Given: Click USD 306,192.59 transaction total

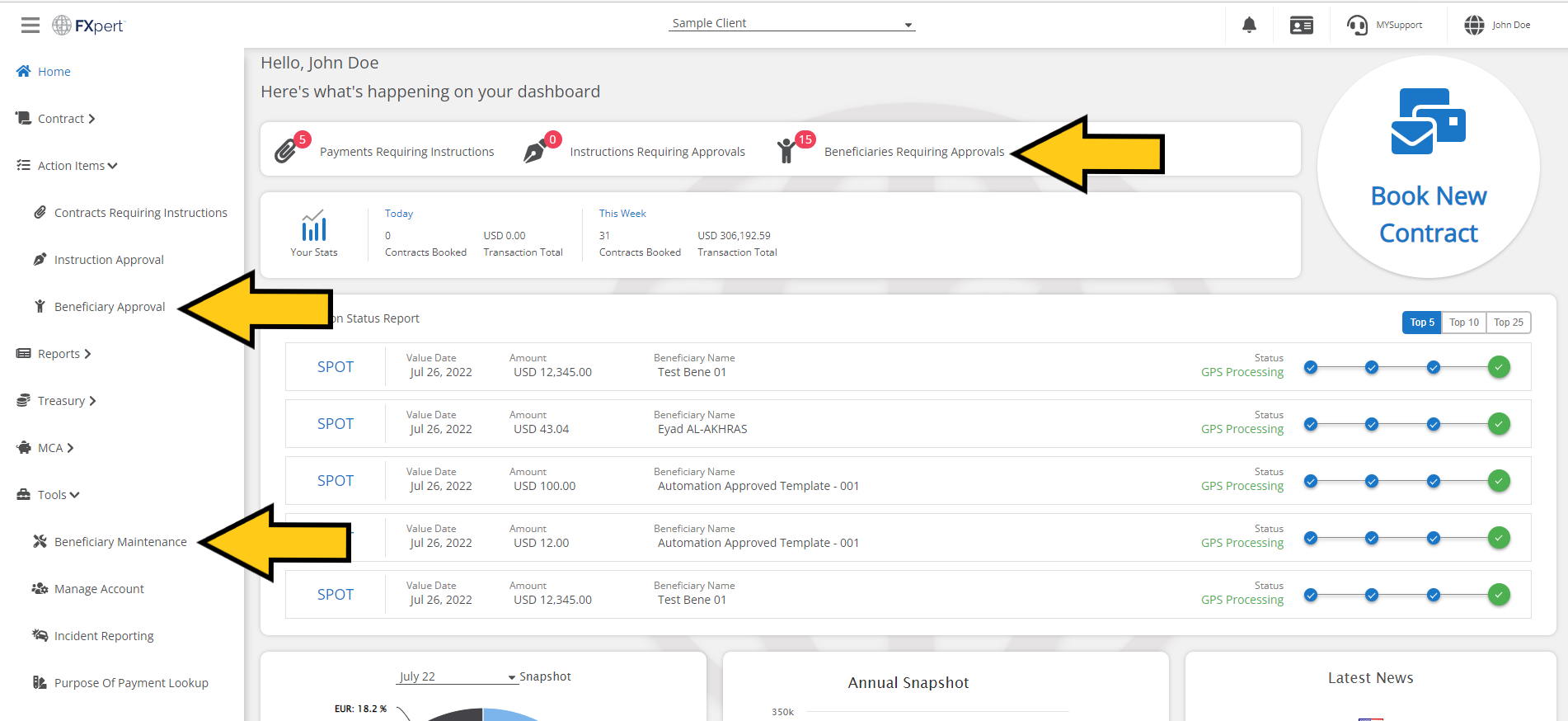Looking at the screenshot, I should tap(734, 236).
